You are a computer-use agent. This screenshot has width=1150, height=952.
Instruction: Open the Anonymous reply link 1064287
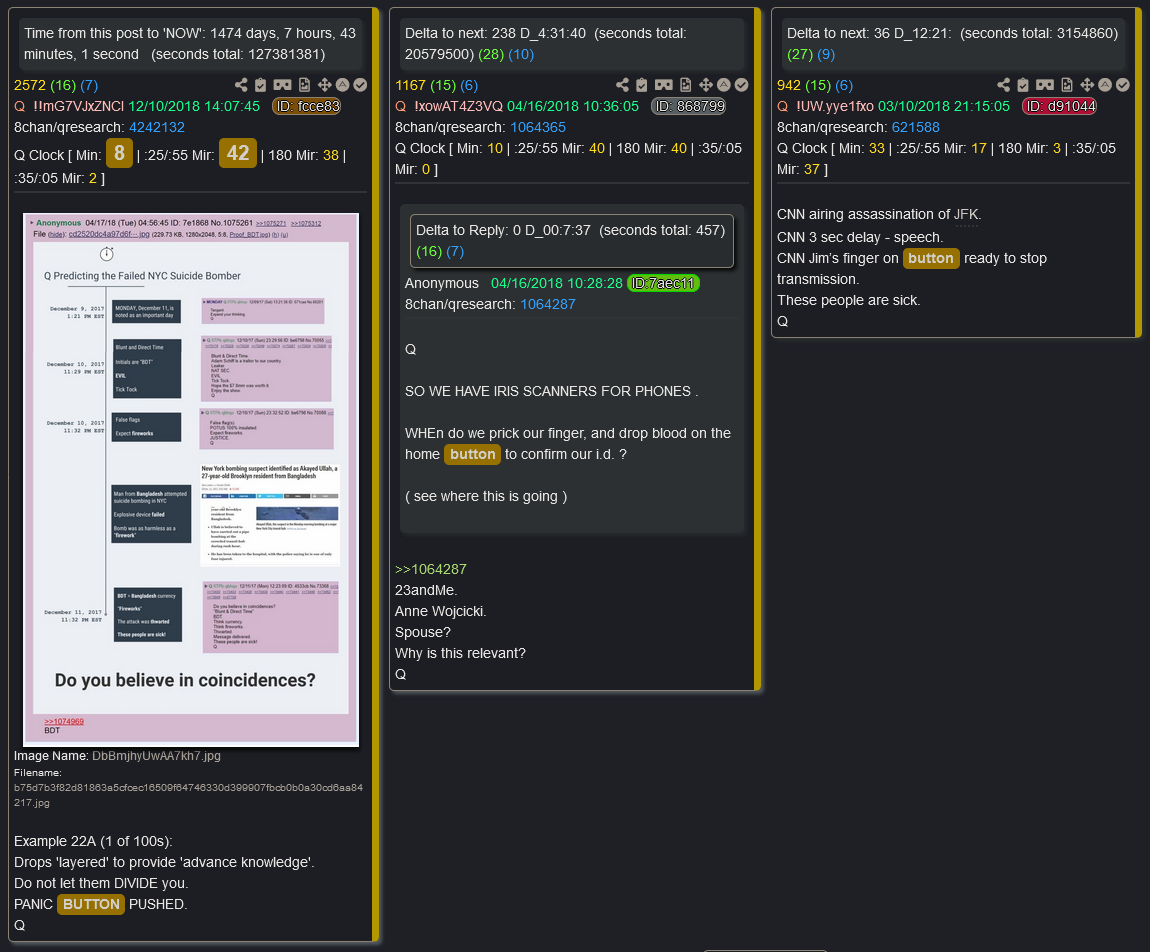[548, 304]
